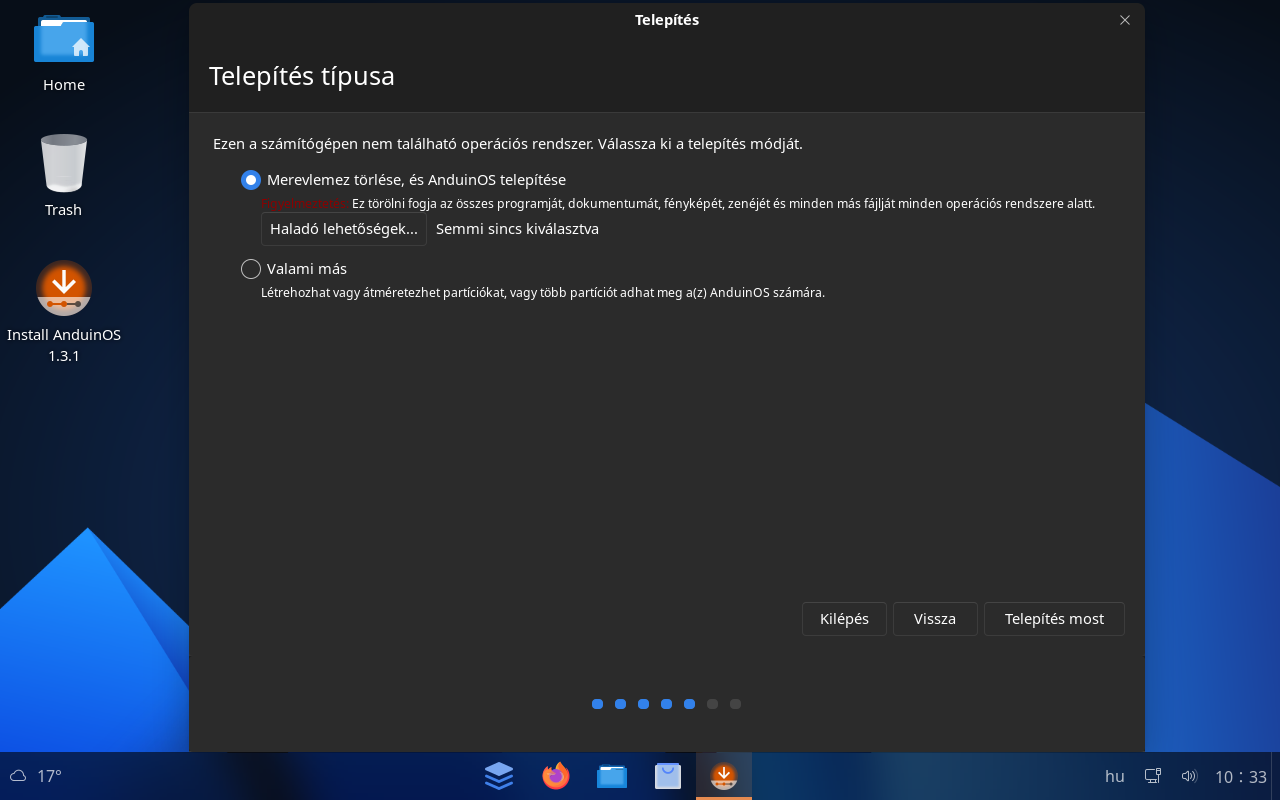Open the software store bag icon
Image resolution: width=1280 pixels, height=800 pixels.
point(668,776)
